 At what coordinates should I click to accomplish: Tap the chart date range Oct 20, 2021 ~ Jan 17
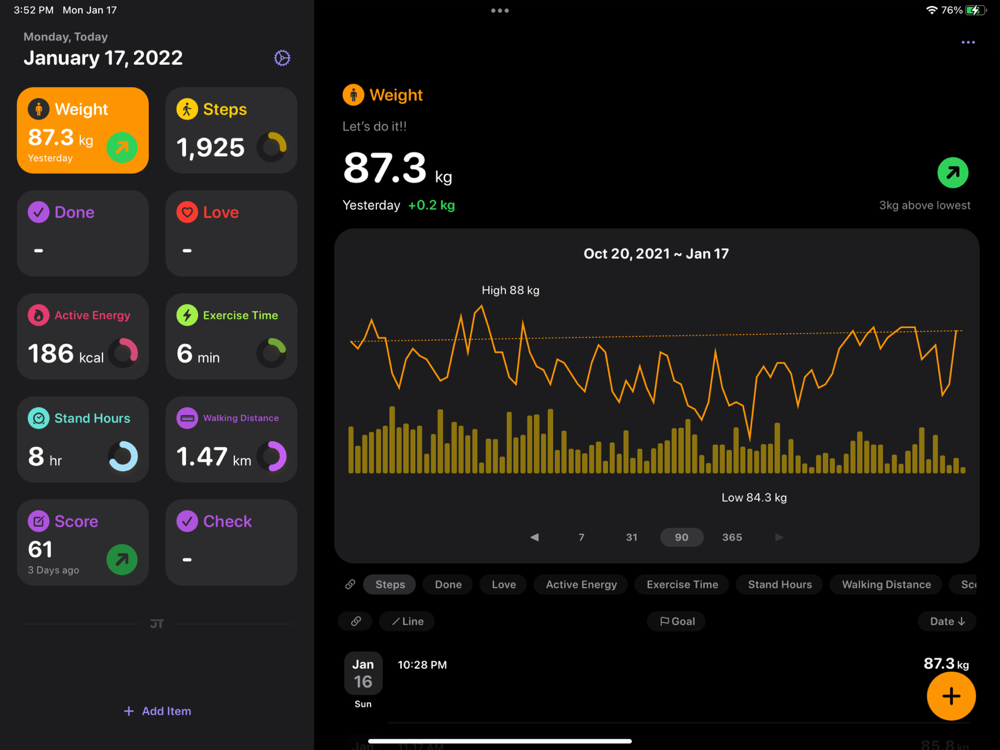click(656, 254)
